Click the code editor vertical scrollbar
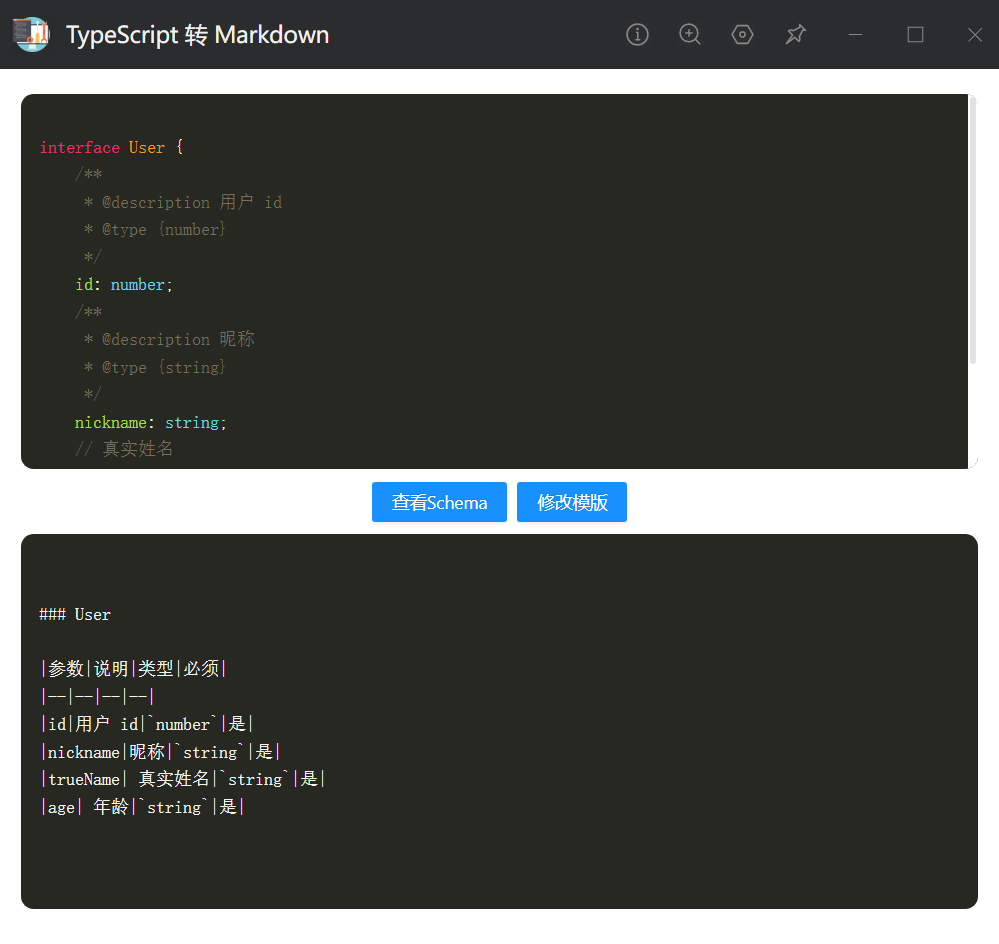999x944 pixels. [x=973, y=229]
